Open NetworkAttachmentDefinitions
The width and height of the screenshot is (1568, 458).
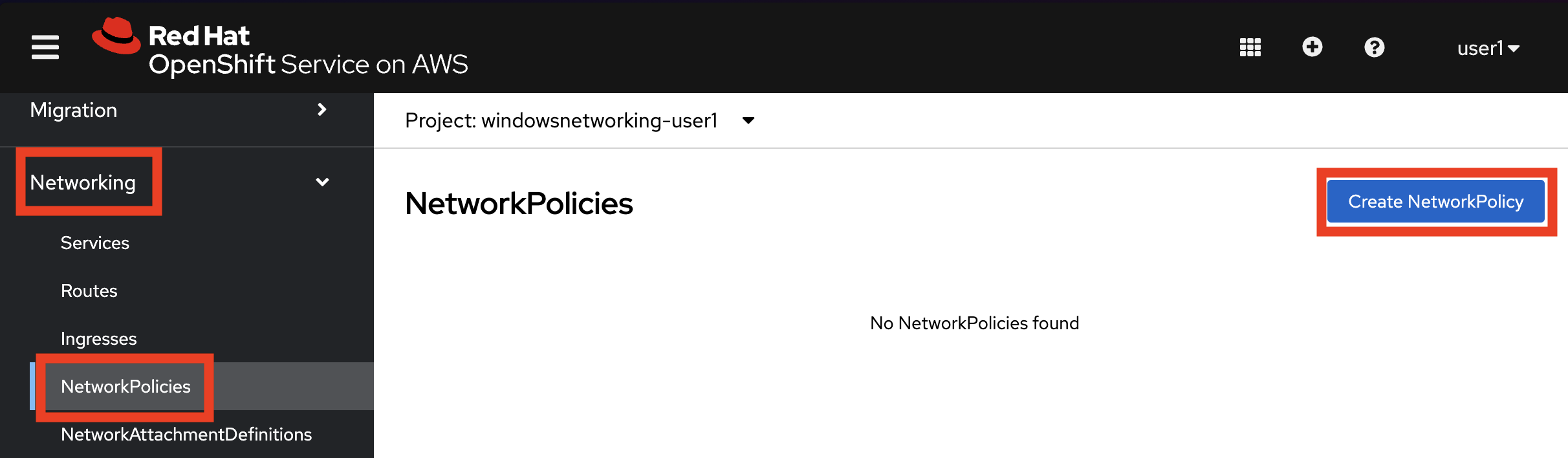186,435
